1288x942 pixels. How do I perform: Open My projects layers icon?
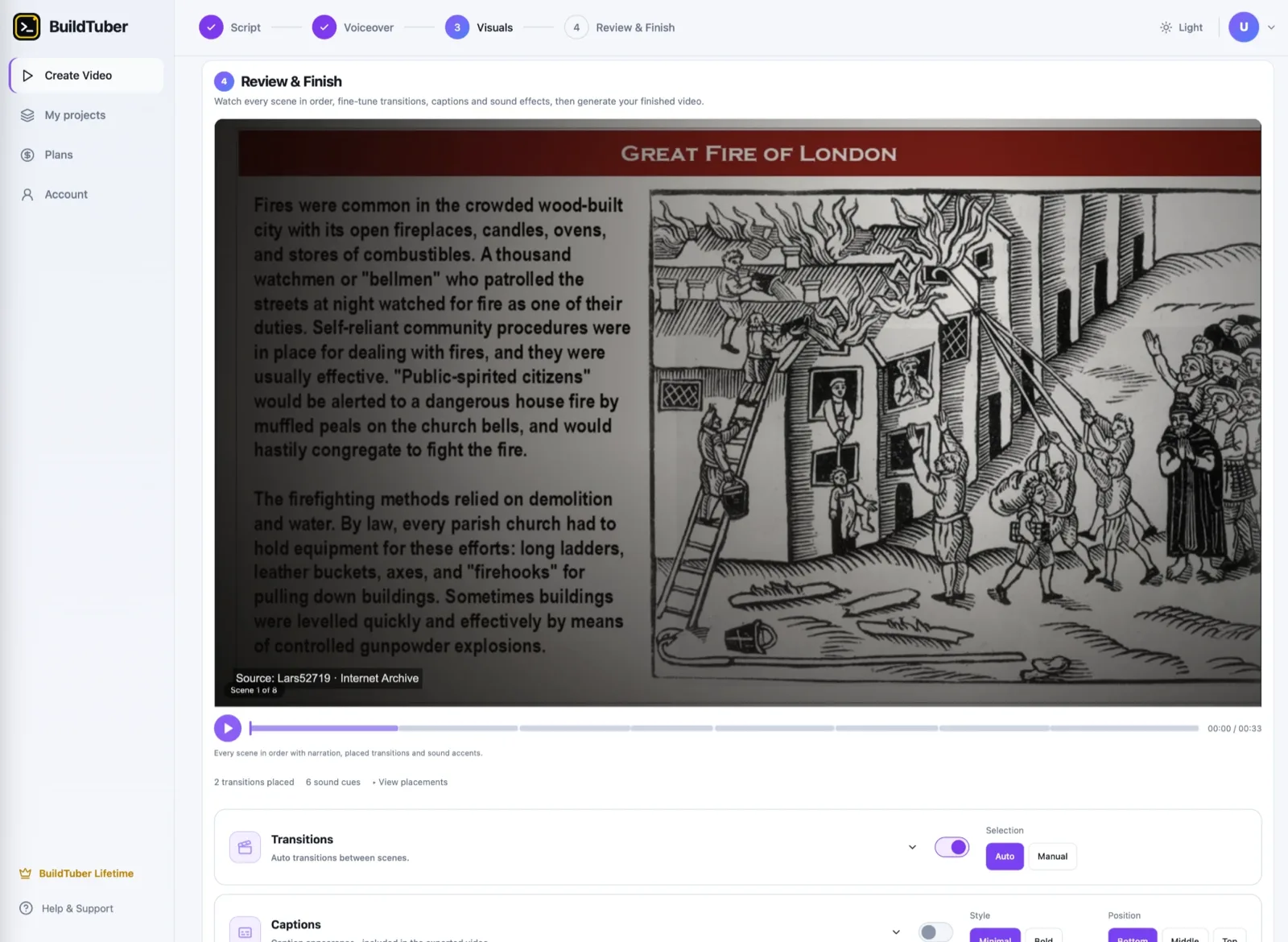(x=27, y=115)
